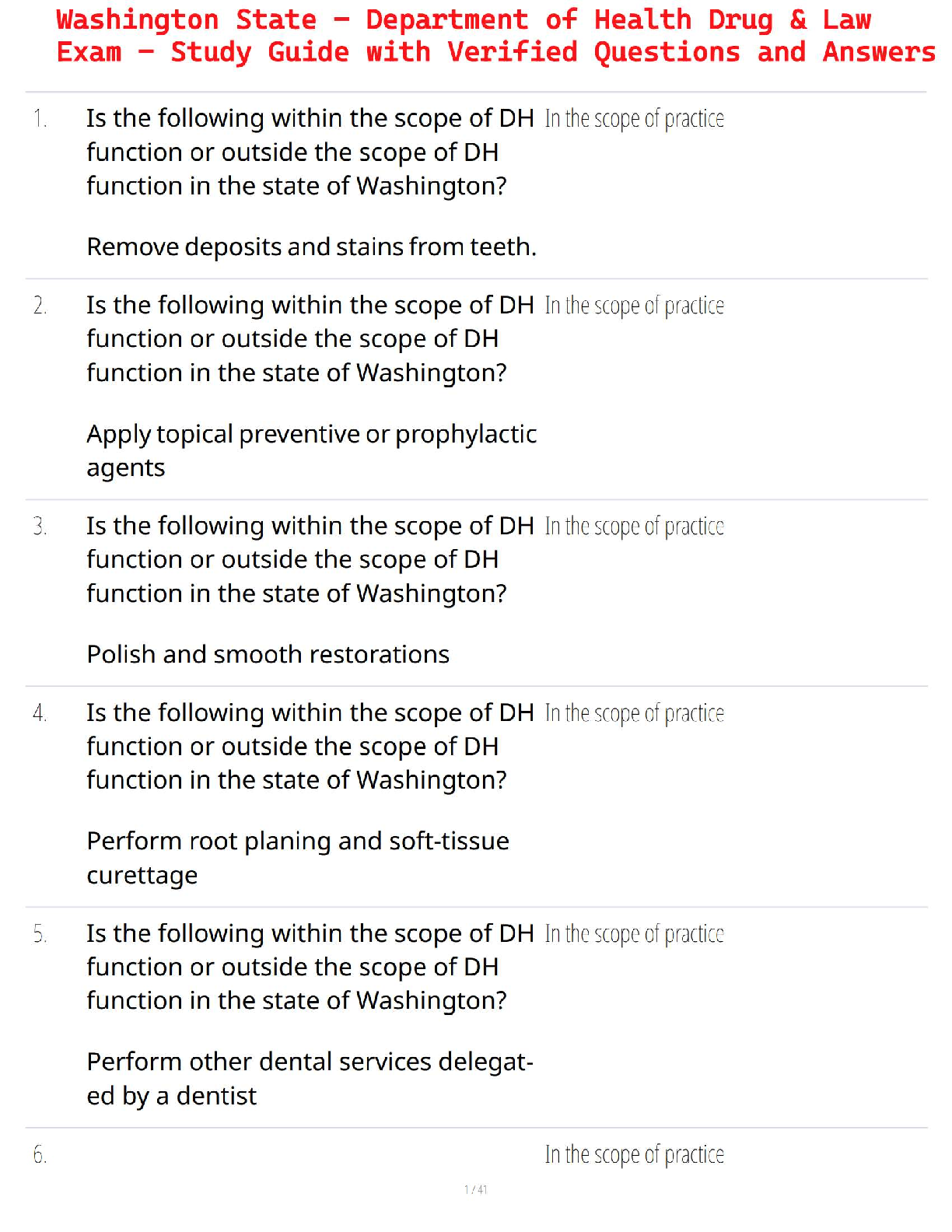Click 'Perform other dental services delegated by a dentist'
Viewport: 952px width, 1232px height.
click(310, 1078)
